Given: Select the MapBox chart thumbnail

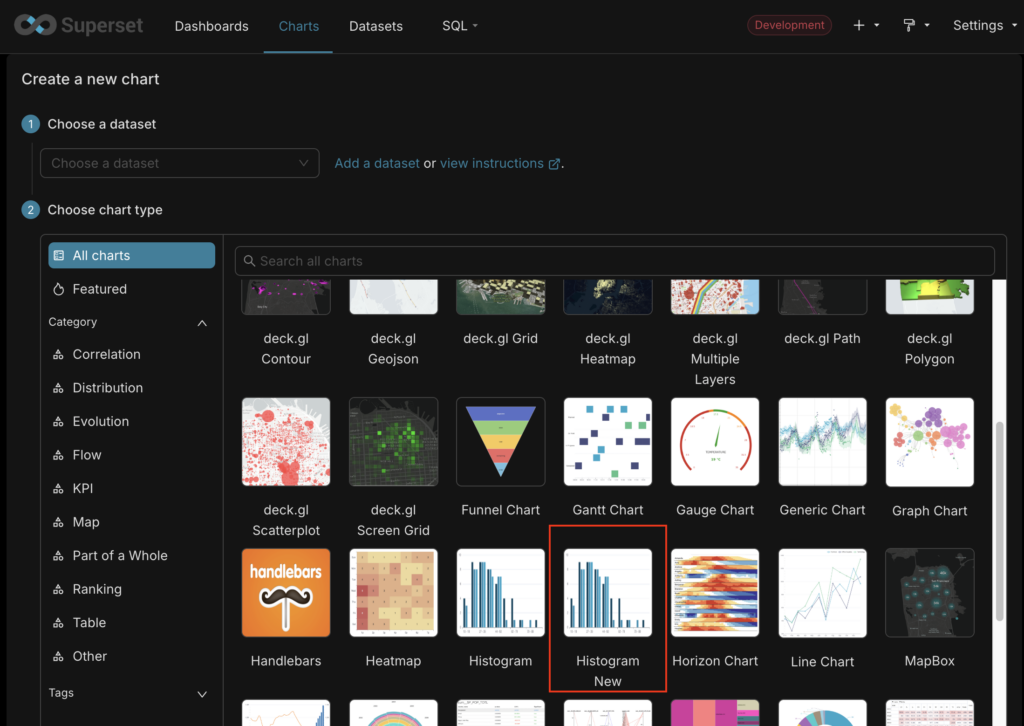Looking at the screenshot, I should point(929,593).
